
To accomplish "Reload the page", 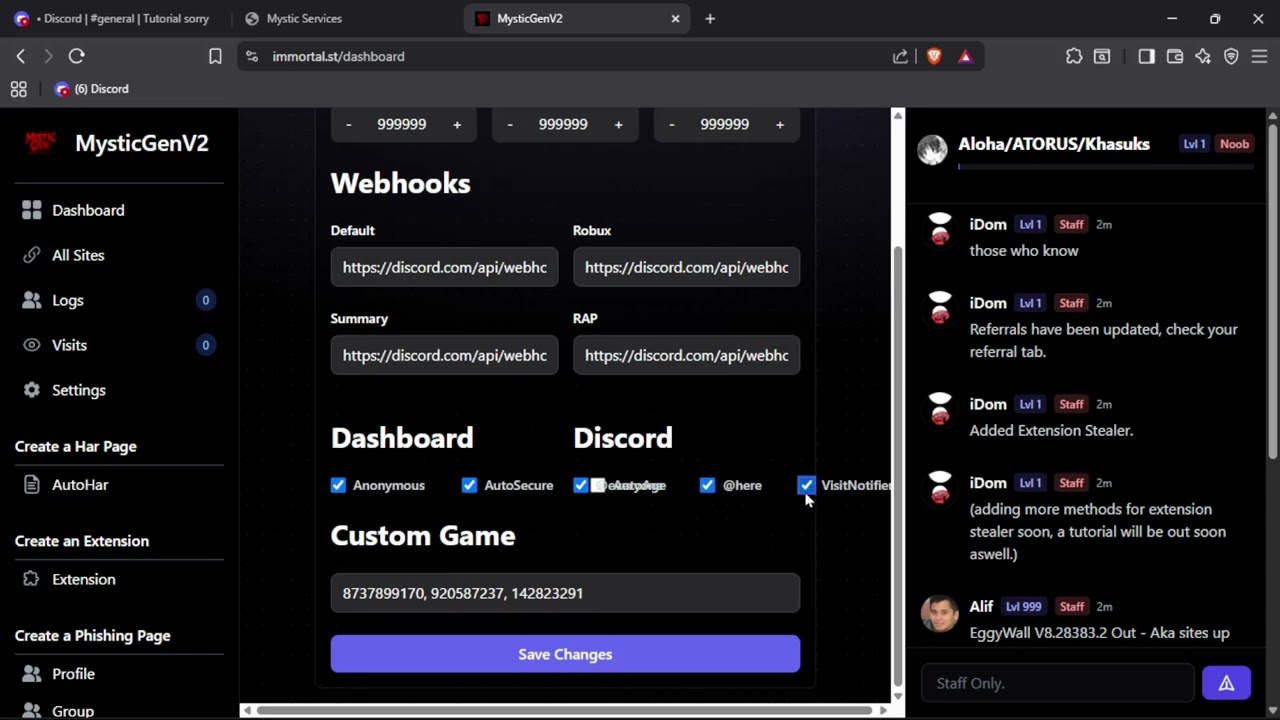I will tap(76, 57).
